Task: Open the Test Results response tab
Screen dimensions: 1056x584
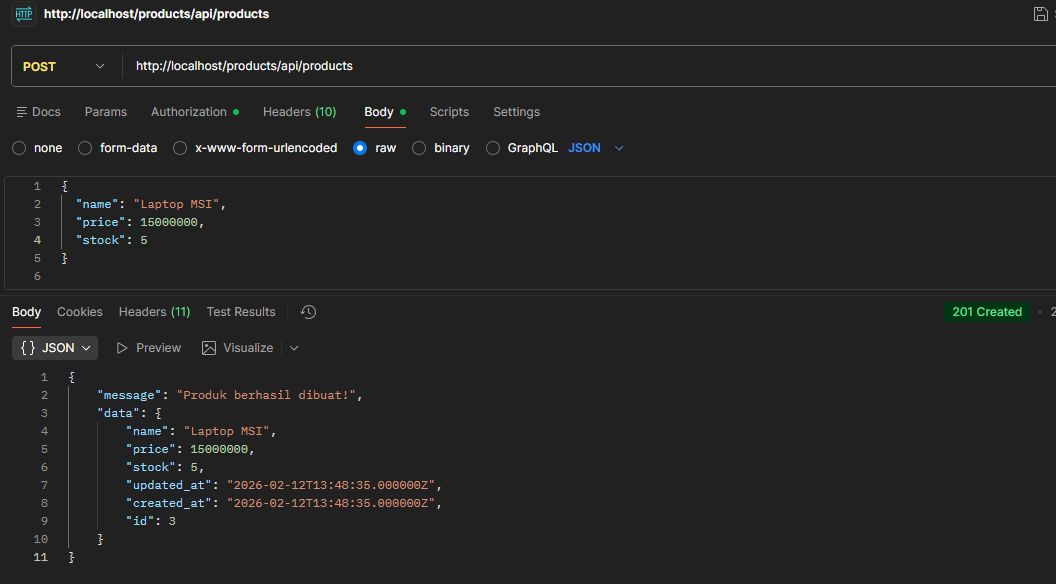Action: pyautogui.click(x=240, y=312)
